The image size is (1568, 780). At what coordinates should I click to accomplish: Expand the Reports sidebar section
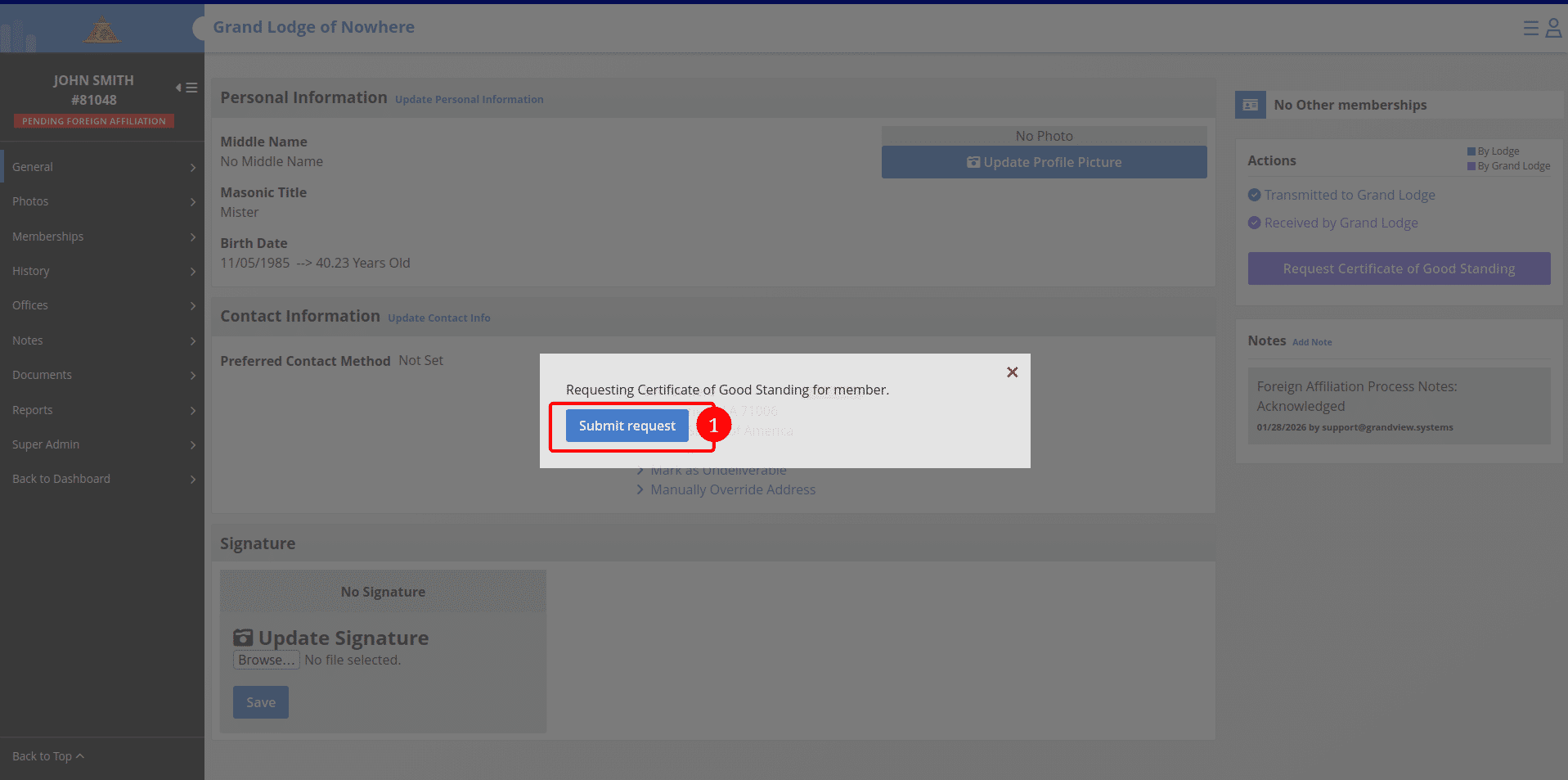pyautogui.click(x=102, y=410)
